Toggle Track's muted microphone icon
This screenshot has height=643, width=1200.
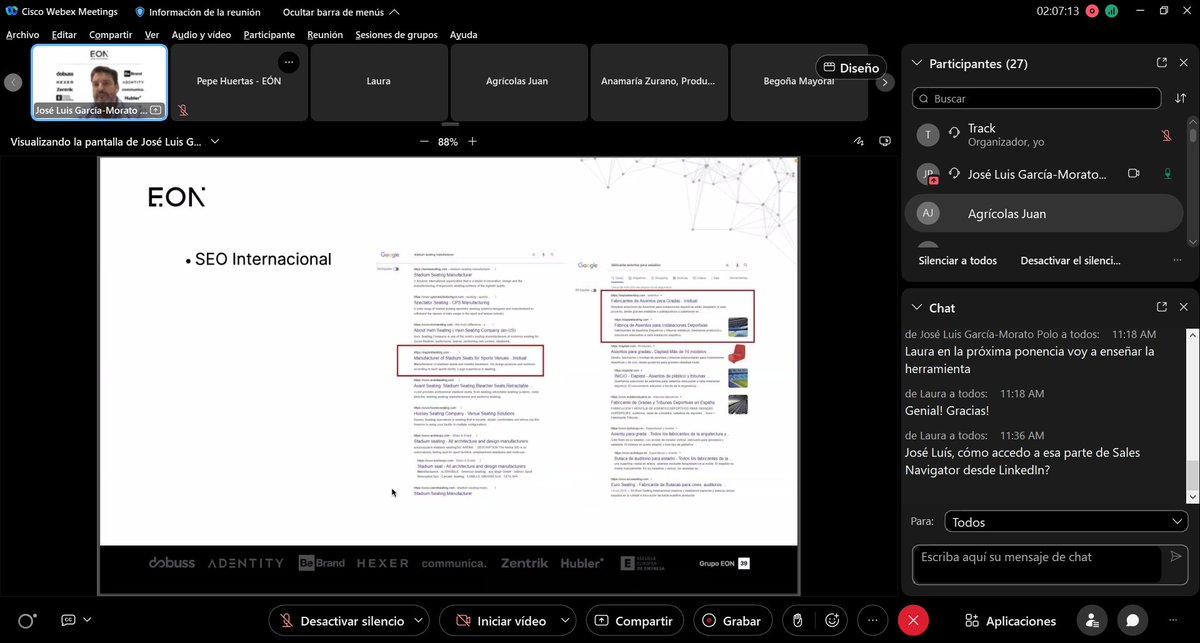[1166, 135]
